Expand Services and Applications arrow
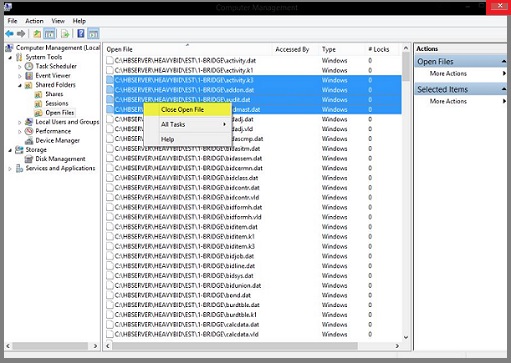Screen dimensions: 511x363 click(x=10, y=169)
